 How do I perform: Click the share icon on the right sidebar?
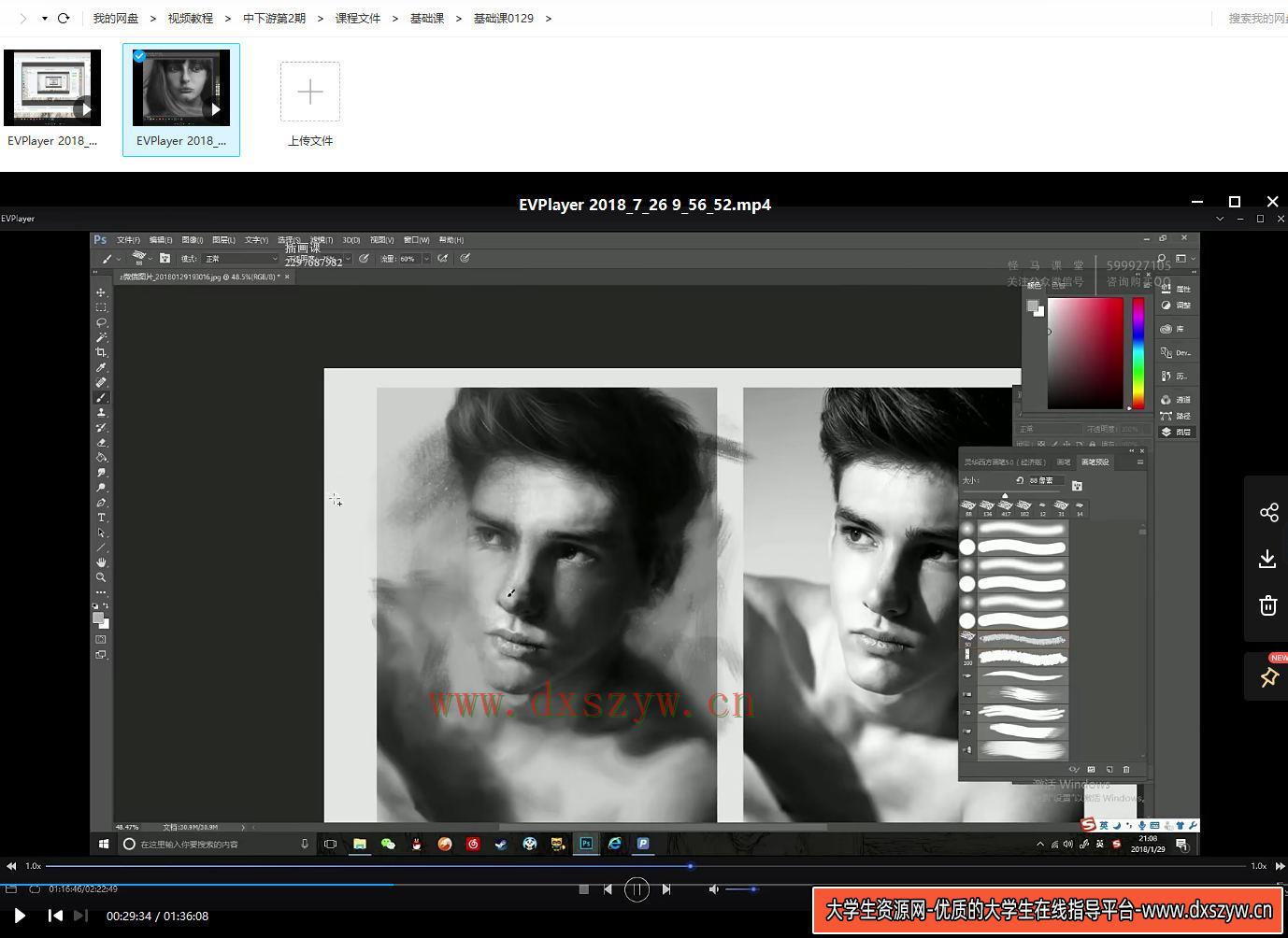(1268, 512)
